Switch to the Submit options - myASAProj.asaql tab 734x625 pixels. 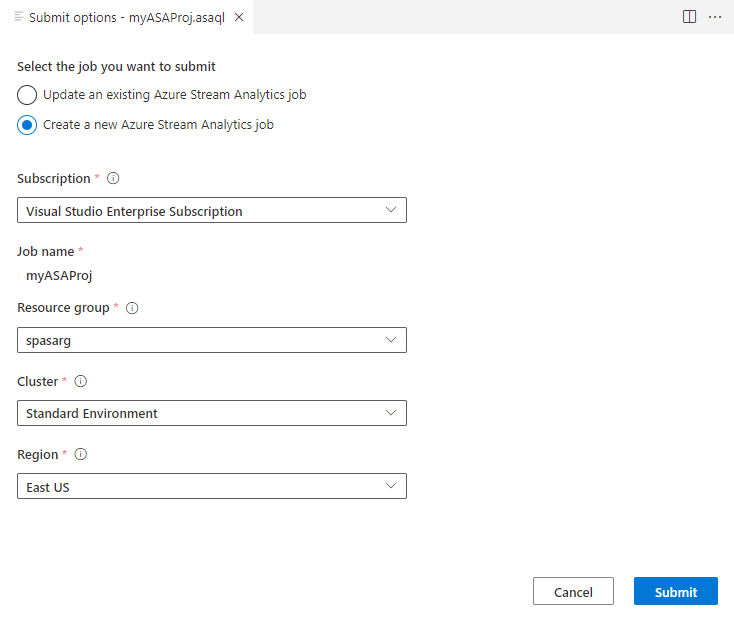pyautogui.click(x=126, y=17)
